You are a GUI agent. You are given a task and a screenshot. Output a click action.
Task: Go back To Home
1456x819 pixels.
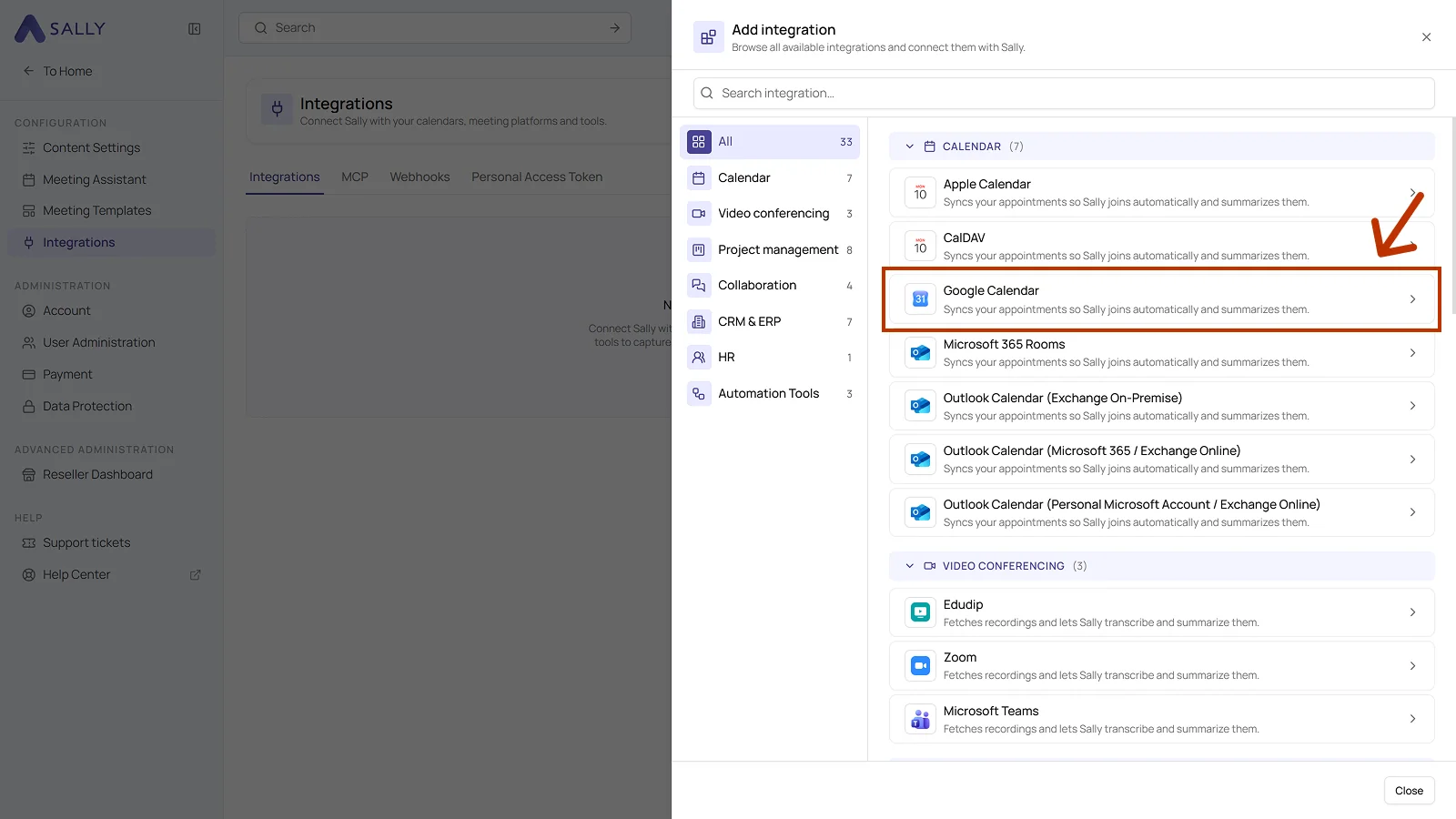58,71
